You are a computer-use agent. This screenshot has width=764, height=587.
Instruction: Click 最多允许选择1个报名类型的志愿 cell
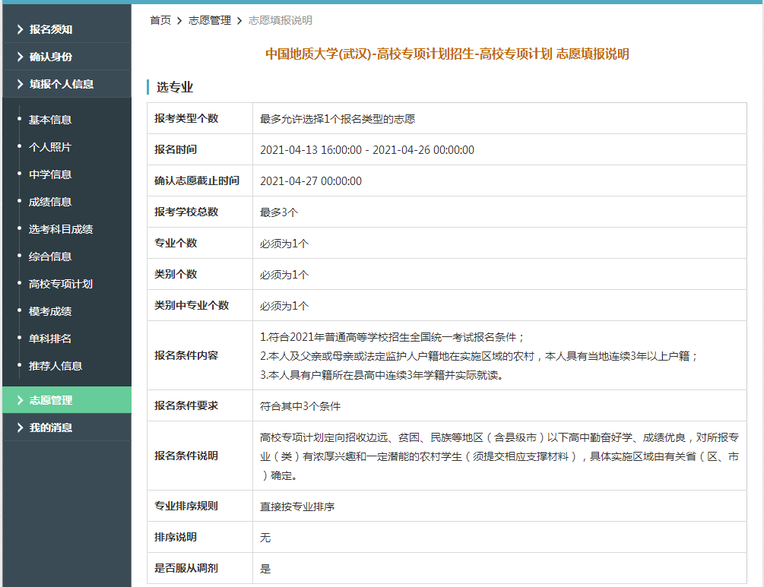tap(337, 119)
